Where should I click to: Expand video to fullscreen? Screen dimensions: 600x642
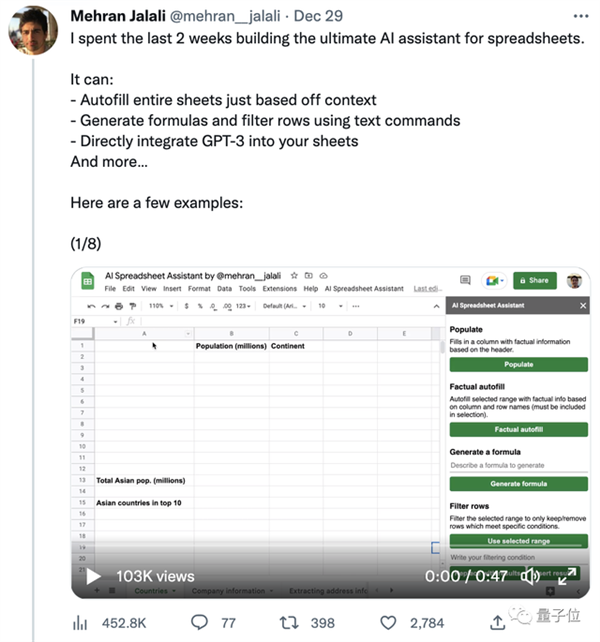[x=567, y=576]
